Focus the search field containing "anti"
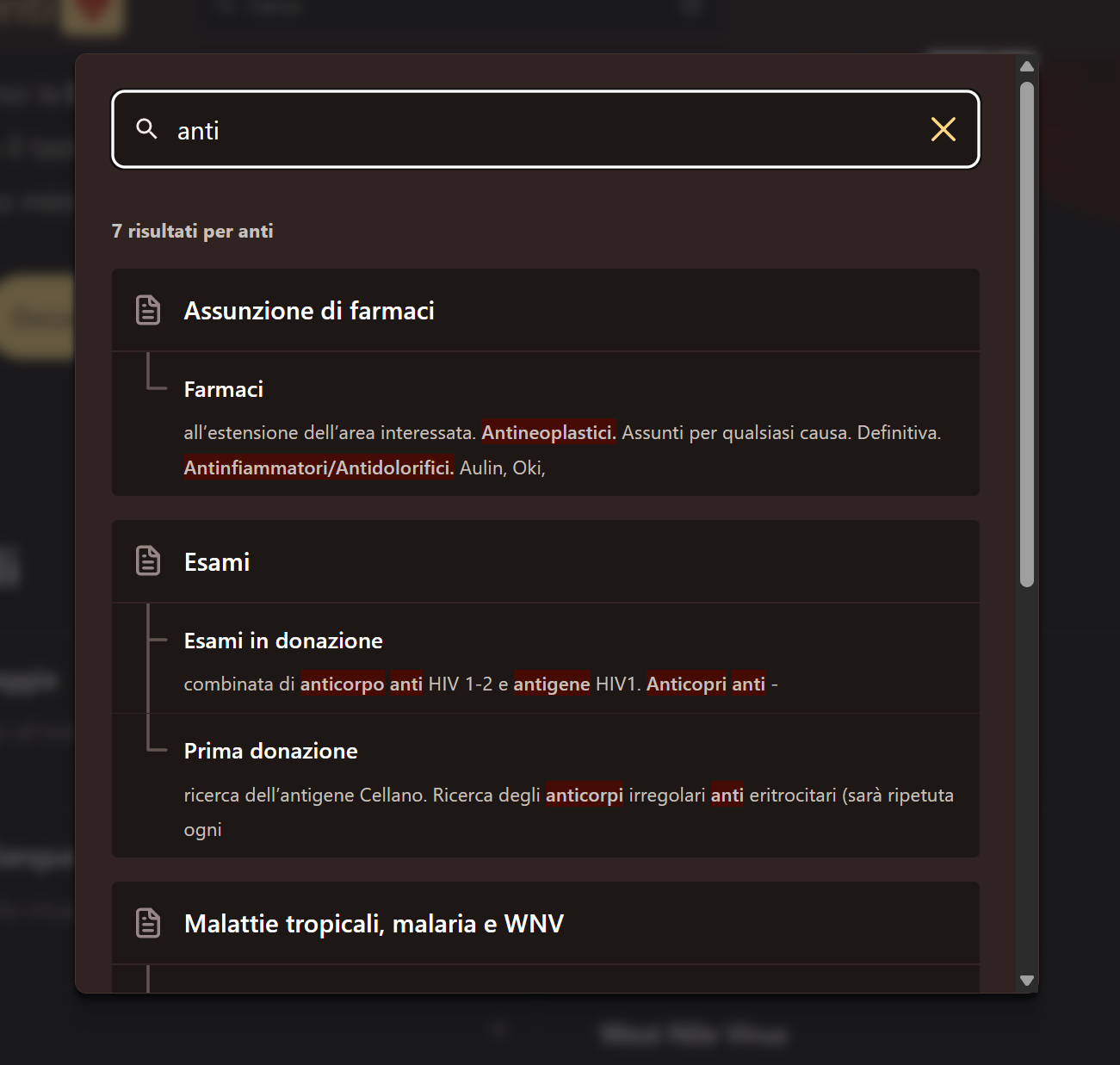Viewport: 1120px width, 1065px height. (542, 130)
